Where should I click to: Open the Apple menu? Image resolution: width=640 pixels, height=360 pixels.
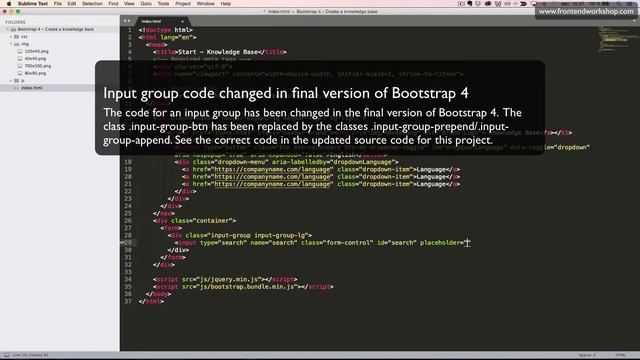click(x=9, y=4)
